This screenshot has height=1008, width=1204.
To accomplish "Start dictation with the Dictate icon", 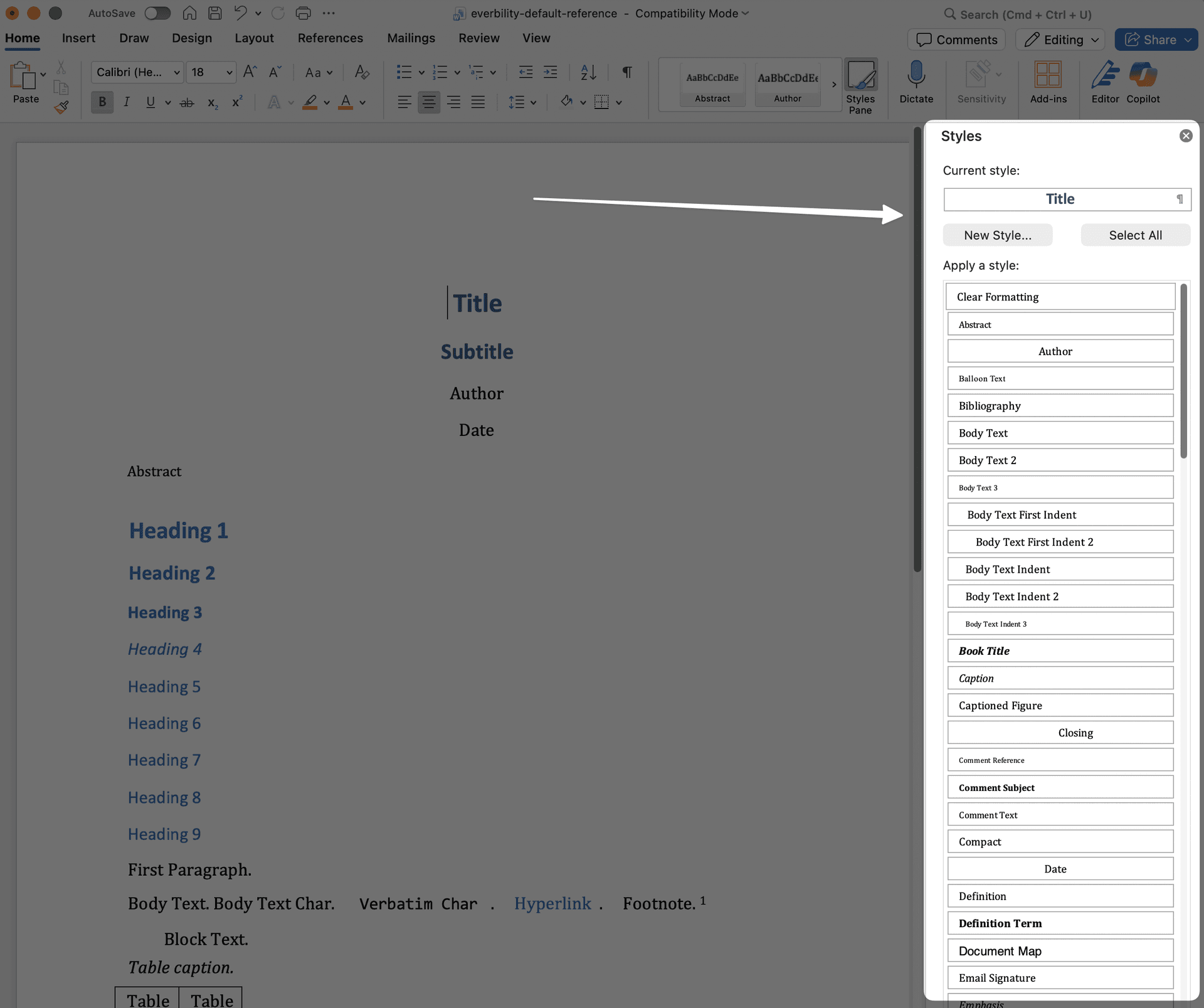I will coord(916,83).
